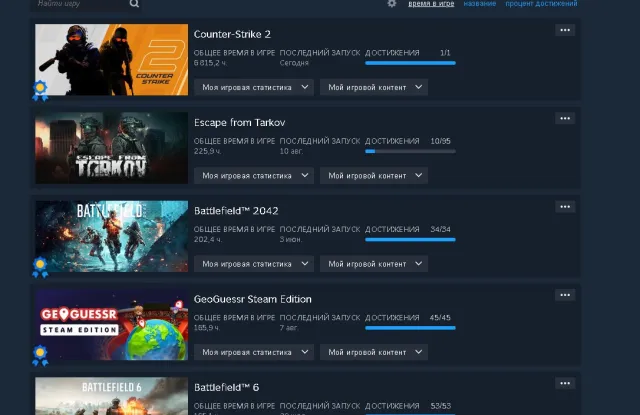The width and height of the screenshot is (640, 415).
Task: Click Counter-Strike 2 last launch 'Сегодня'
Action: click(x=294, y=63)
